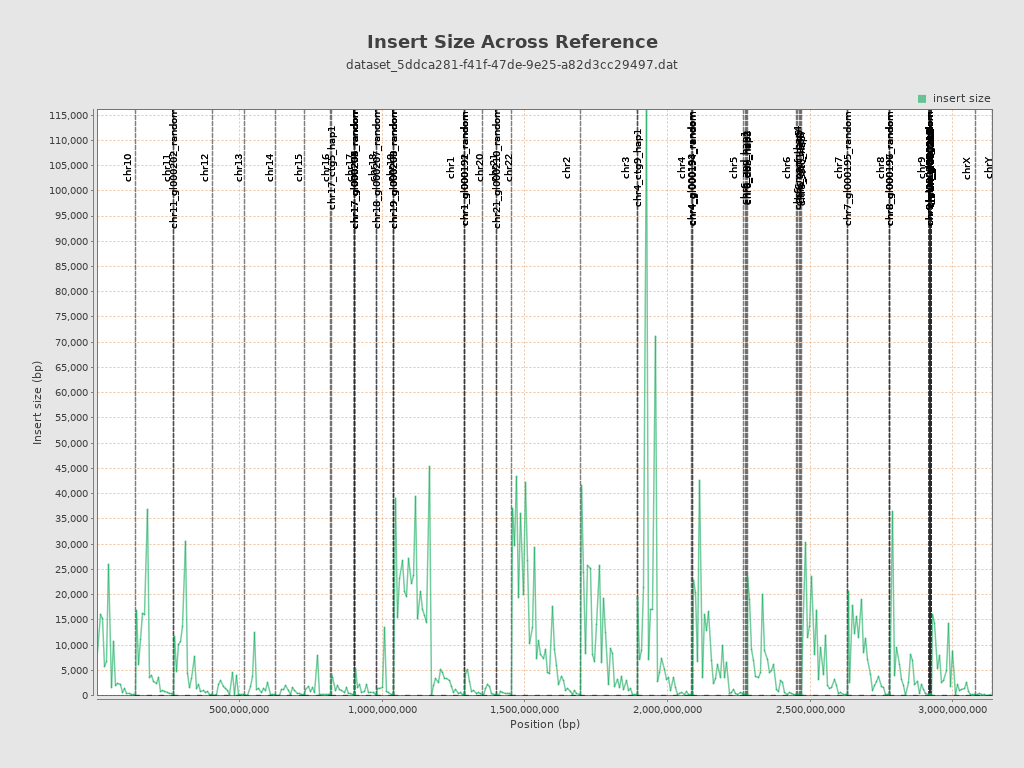Select the chr12 marker label
Screen dimensions: 1024x768
205,167
